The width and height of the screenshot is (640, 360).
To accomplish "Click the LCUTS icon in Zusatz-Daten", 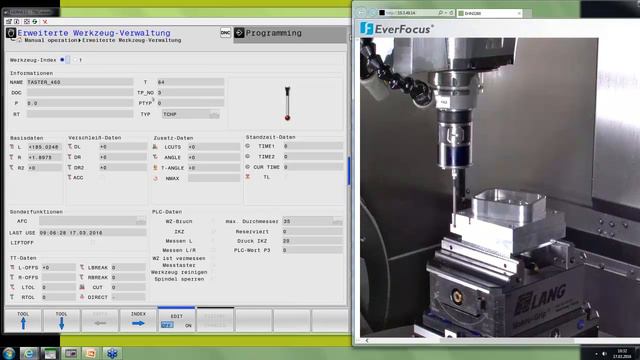I will pyautogui.click(x=155, y=147).
